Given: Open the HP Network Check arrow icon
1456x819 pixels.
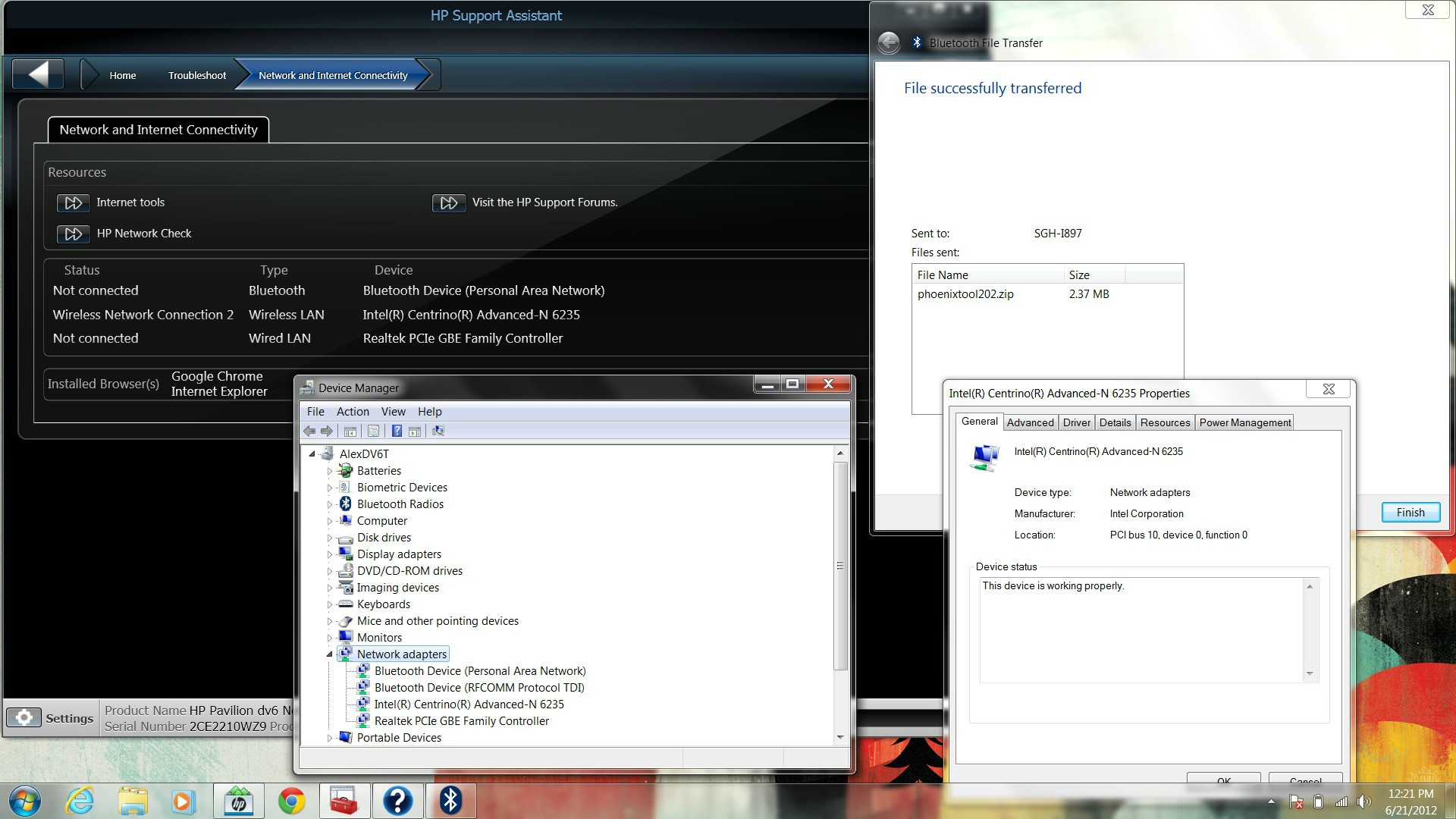Looking at the screenshot, I should (x=73, y=234).
